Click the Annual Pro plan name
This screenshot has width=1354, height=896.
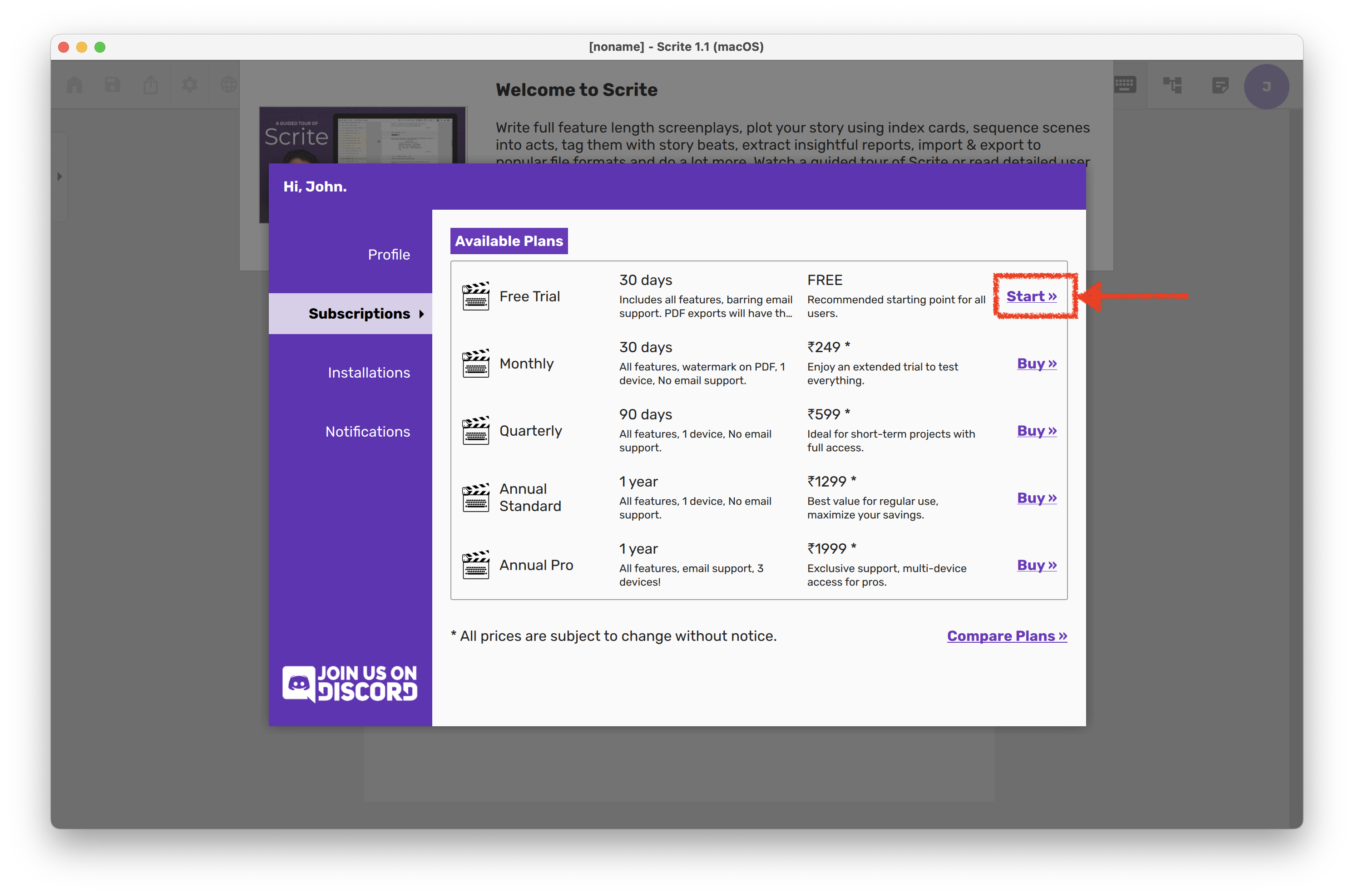535,565
